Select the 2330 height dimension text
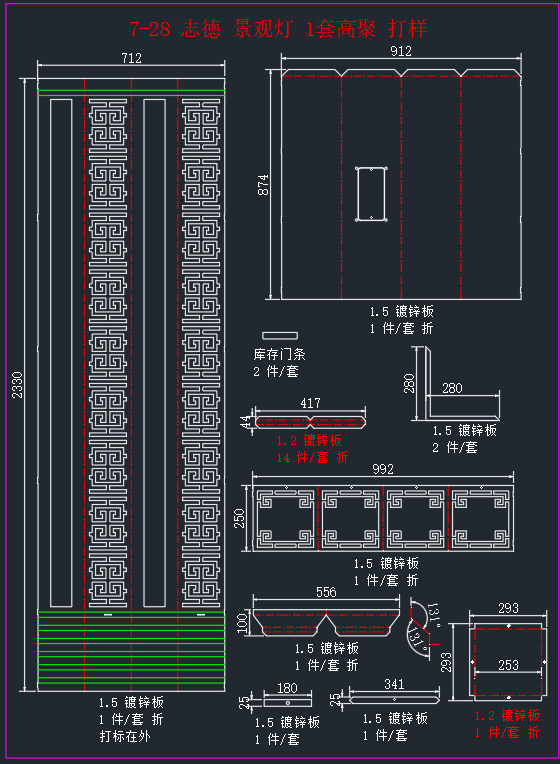This screenshot has height=764, width=560. click(x=17, y=385)
